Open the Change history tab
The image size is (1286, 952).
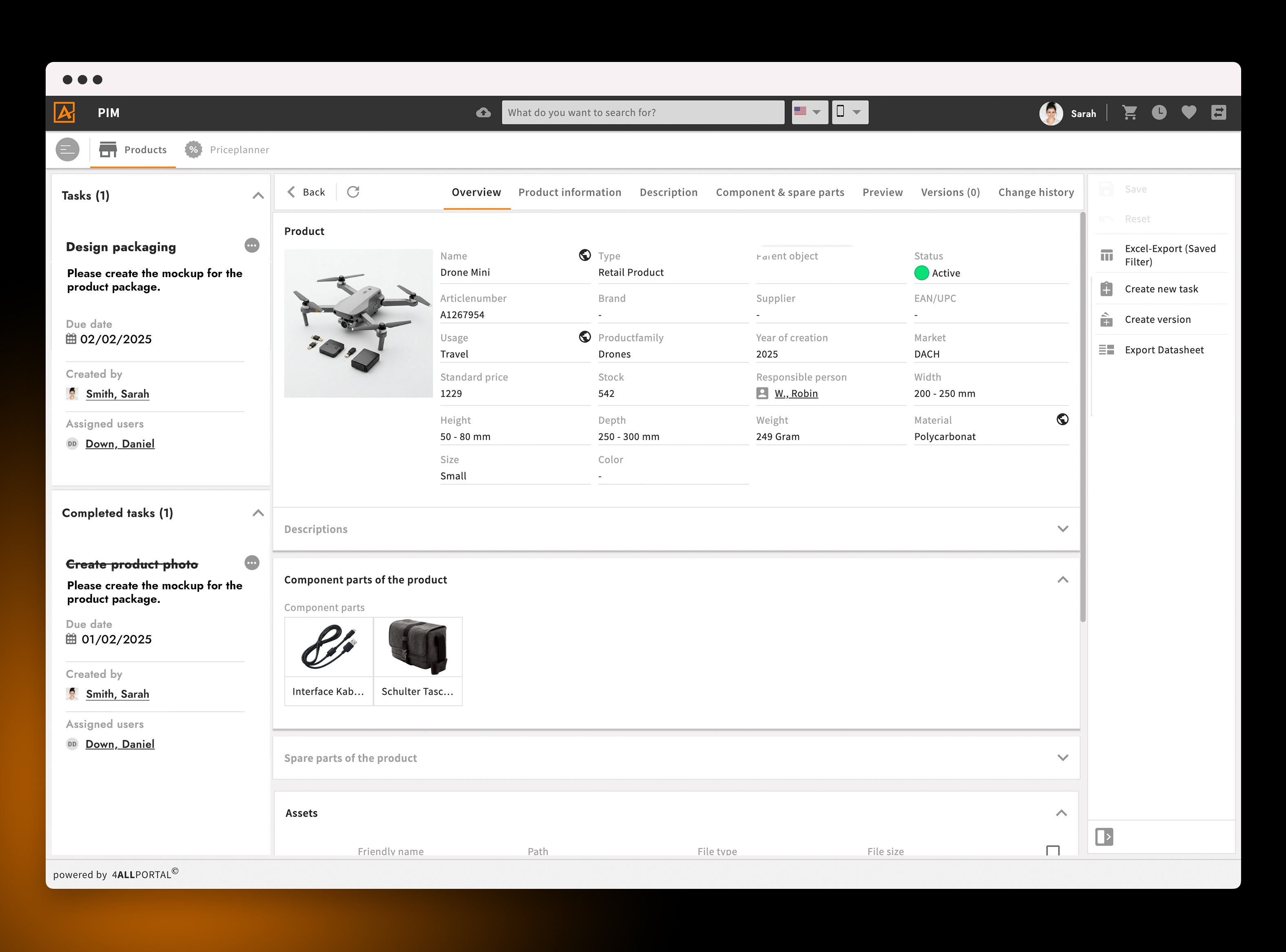[x=1035, y=192]
